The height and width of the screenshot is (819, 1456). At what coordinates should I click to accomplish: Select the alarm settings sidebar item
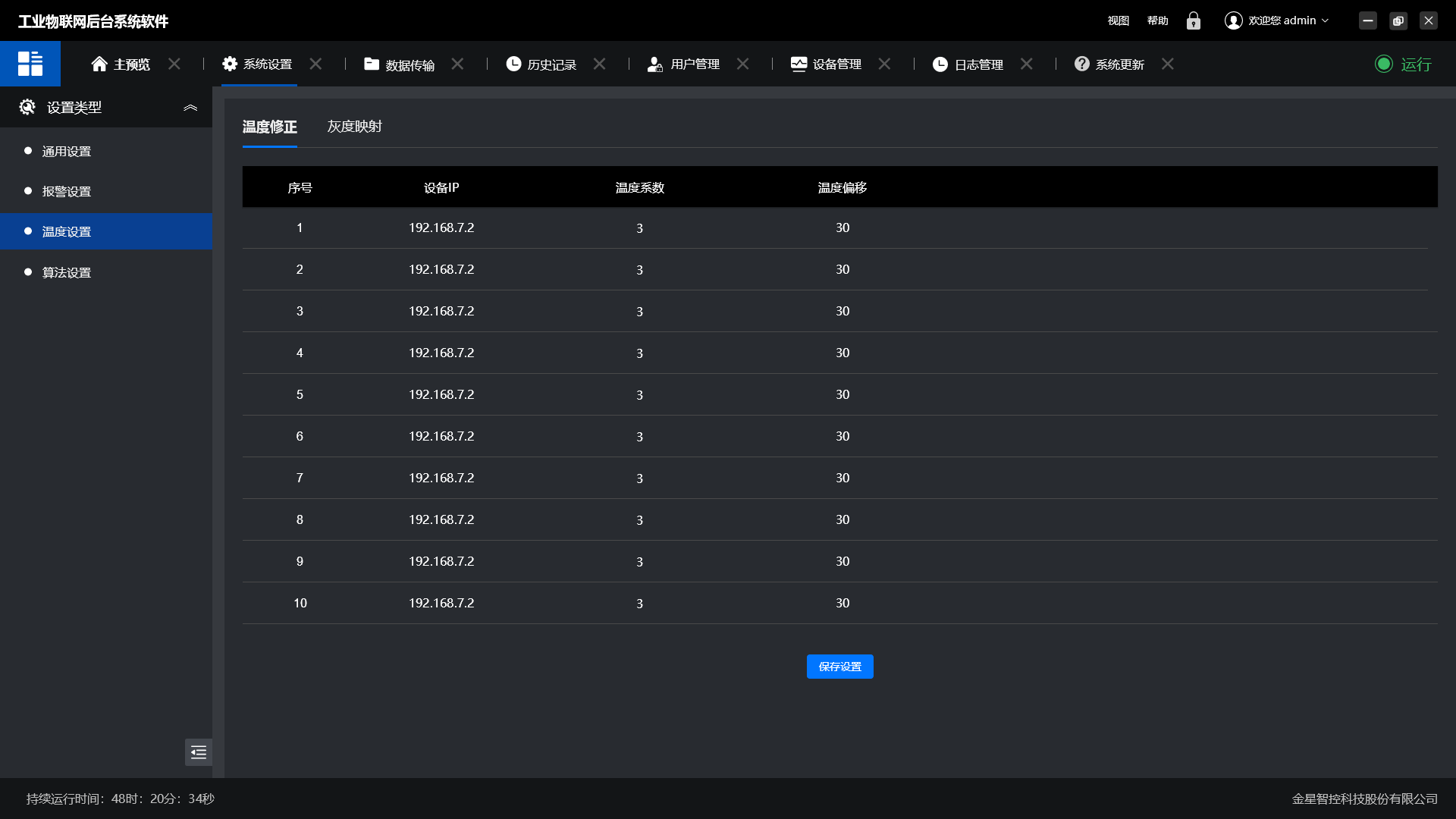click(x=67, y=192)
